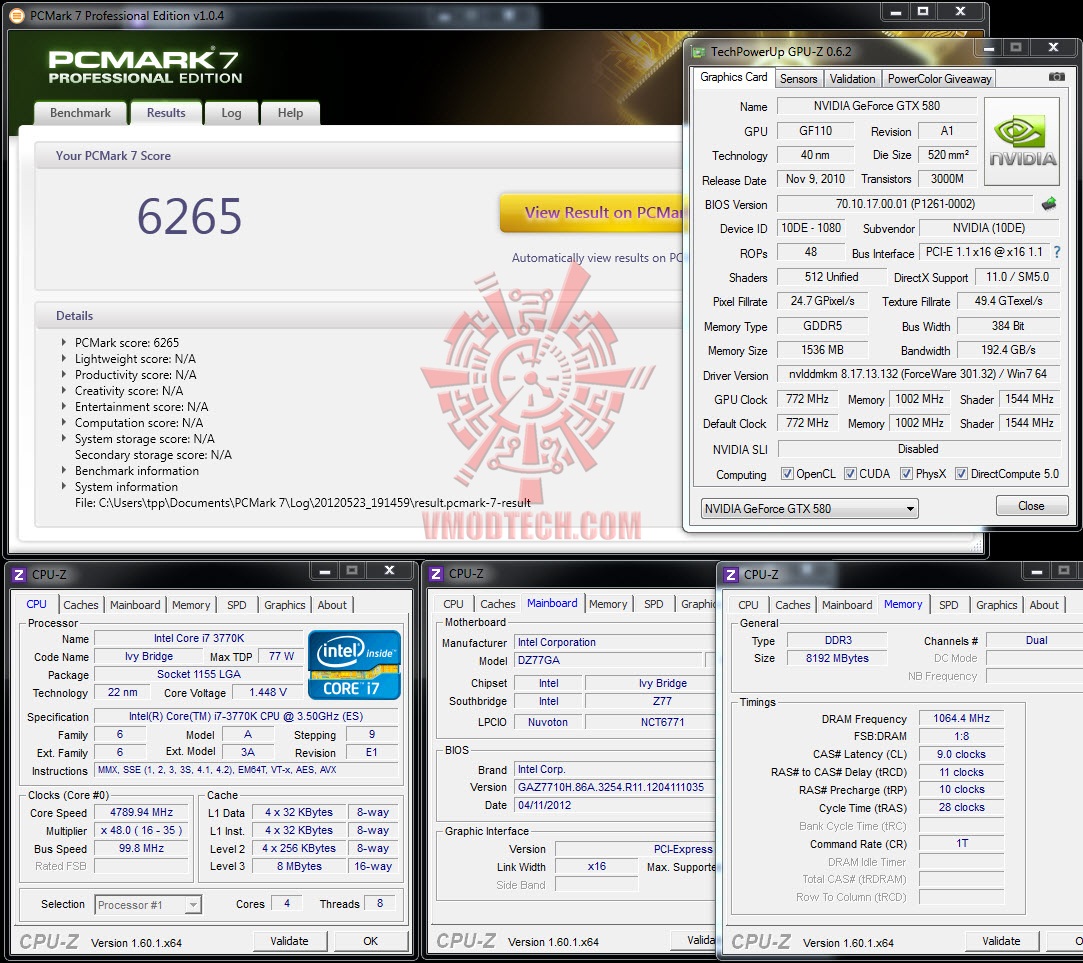Select the GPU-Z Graphics Card tab

point(734,77)
